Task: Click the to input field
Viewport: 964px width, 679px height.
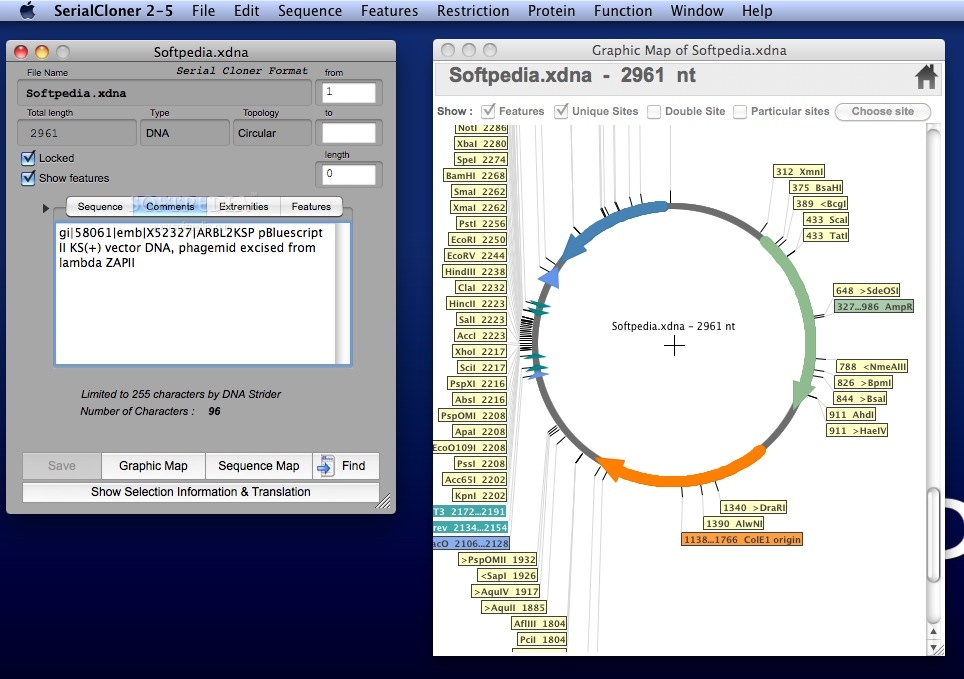Action: (x=349, y=133)
